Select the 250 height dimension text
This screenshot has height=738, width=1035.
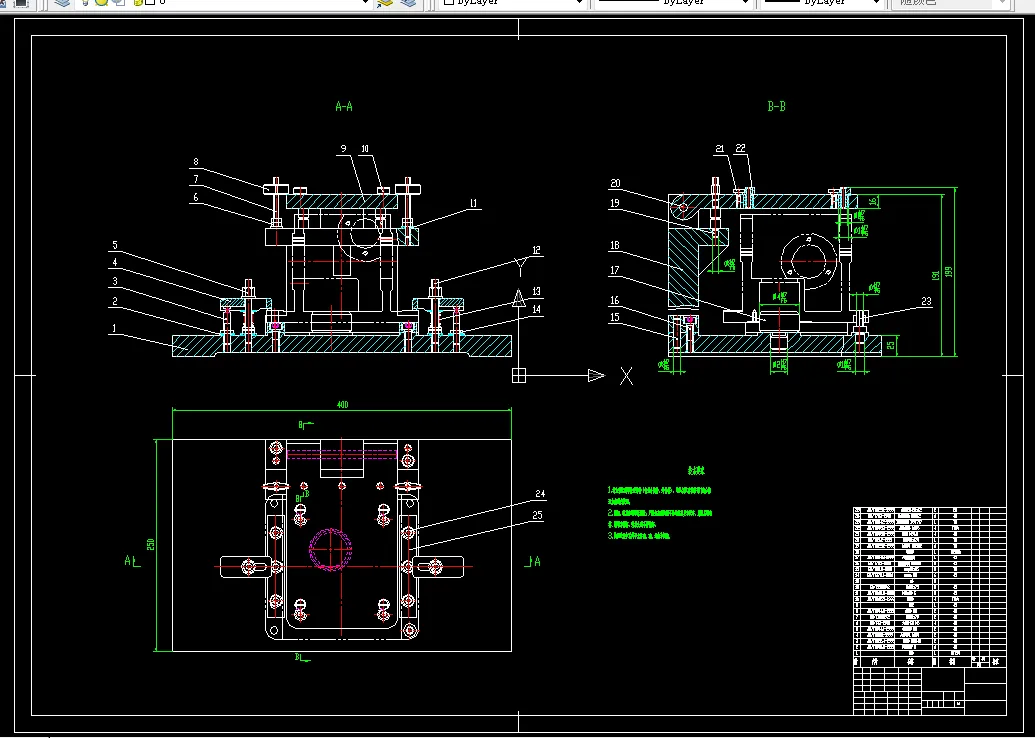point(150,544)
